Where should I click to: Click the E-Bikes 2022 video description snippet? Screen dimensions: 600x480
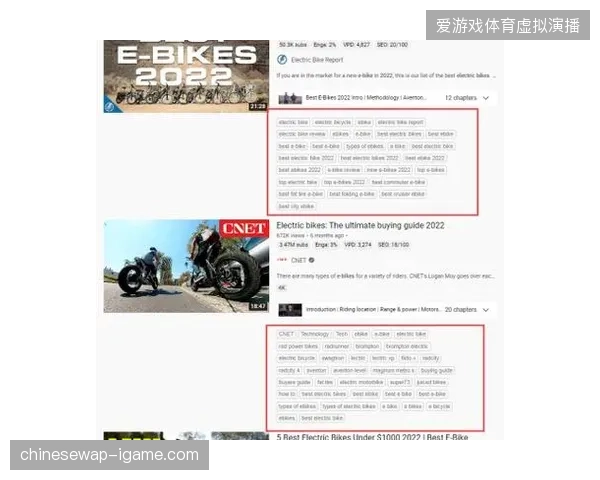coord(386,76)
